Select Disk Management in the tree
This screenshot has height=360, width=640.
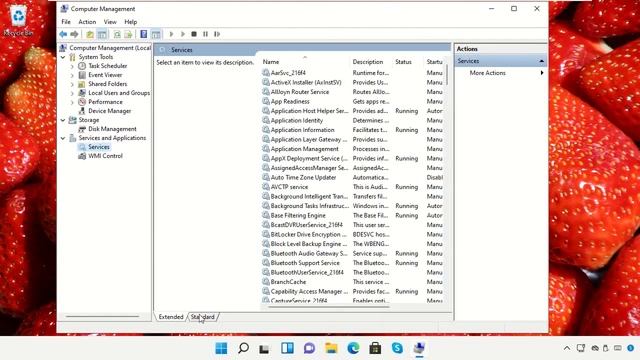[x=112, y=129]
